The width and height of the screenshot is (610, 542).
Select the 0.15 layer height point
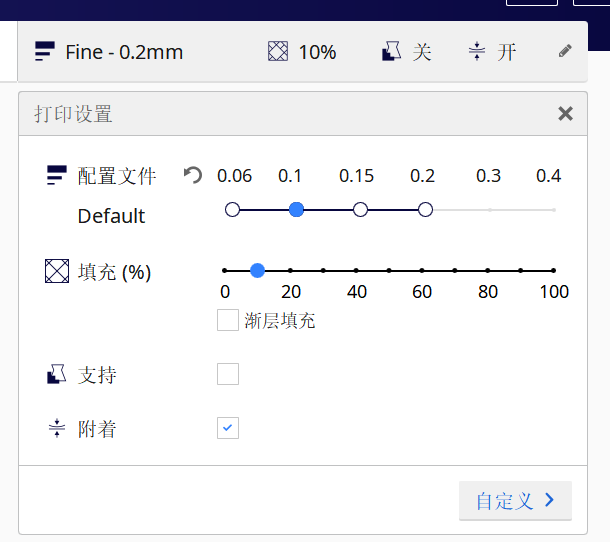(361, 209)
